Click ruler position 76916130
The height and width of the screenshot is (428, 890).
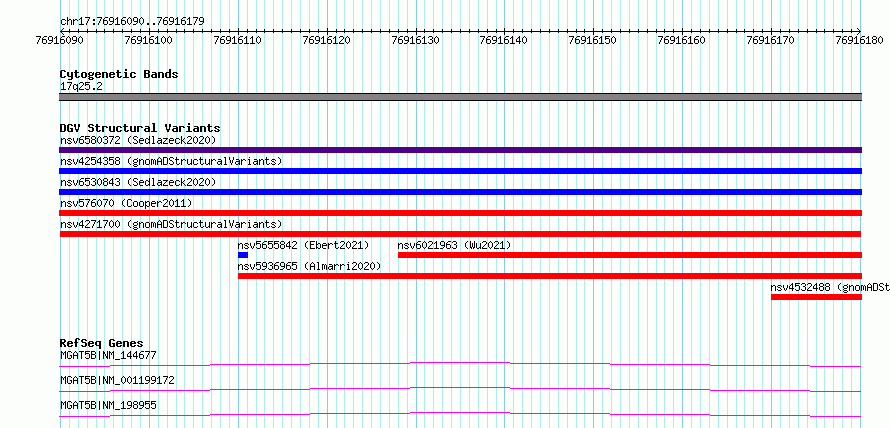pos(416,40)
